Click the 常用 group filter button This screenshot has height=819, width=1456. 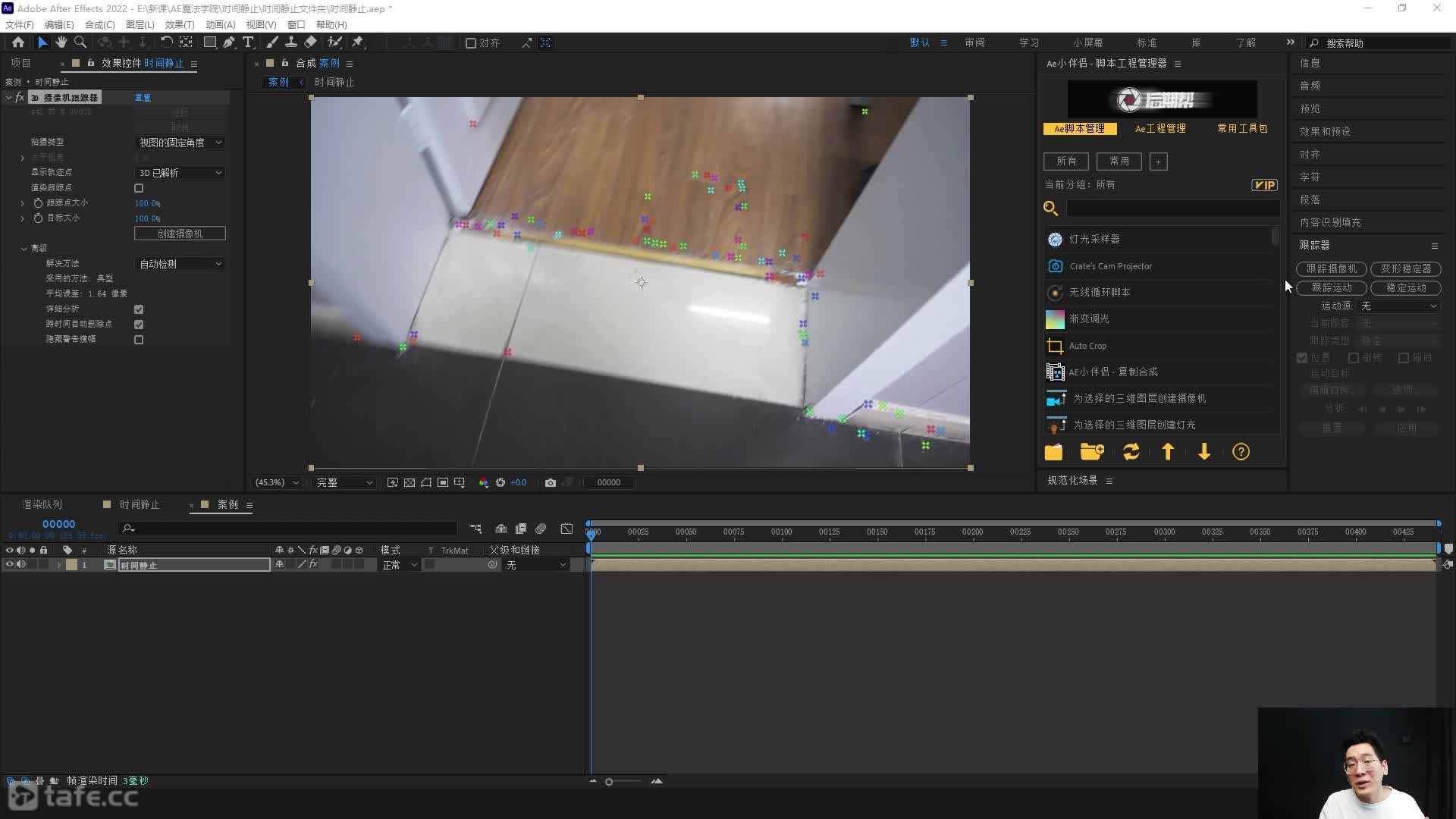(x=1119, y=162)
